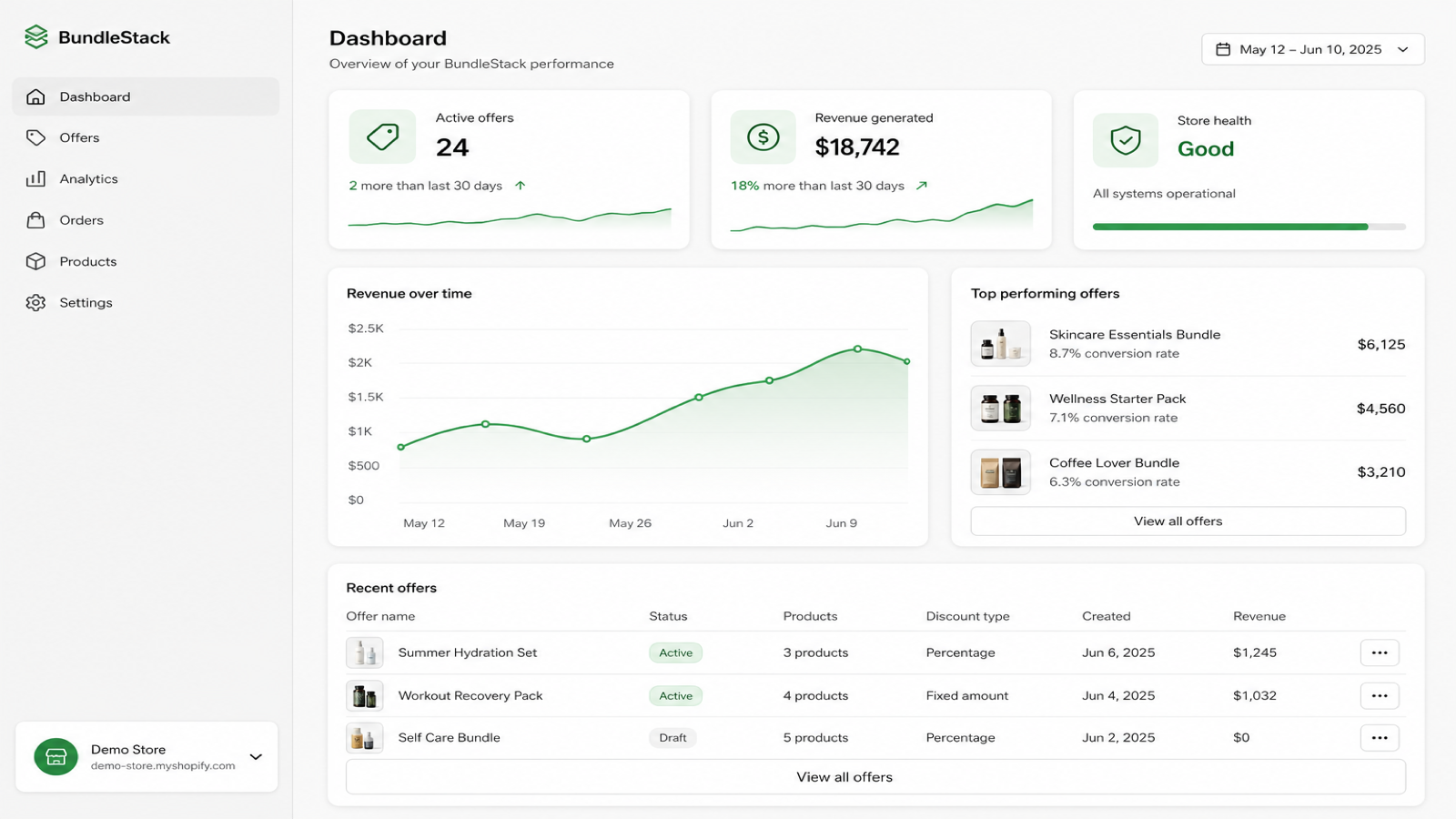Image resolution: width=1456 pixels, height=819 pixels.
Task: Go to the Dashboard menu item
Action: [146, 96]
